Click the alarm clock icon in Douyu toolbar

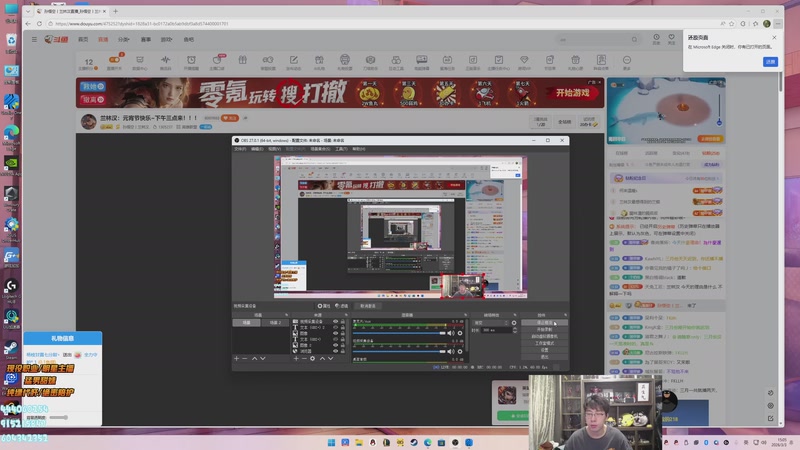click(x=191, y=60)
